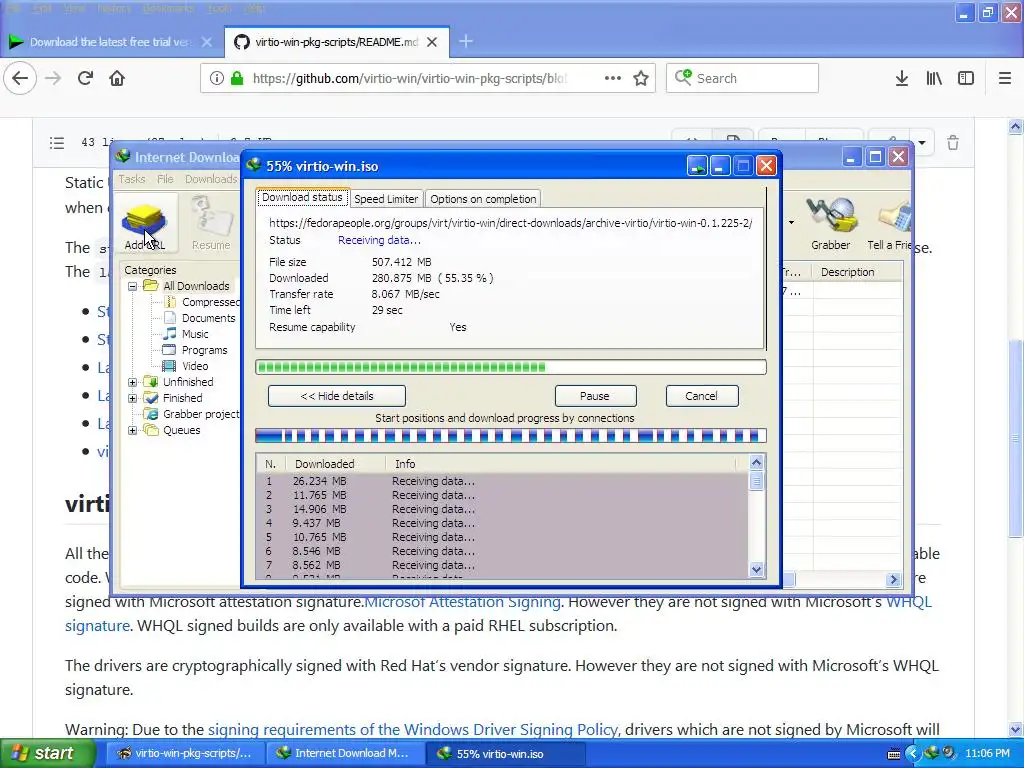Click the Hide details button
Viewport: 1024px width, 768px height.
337,396
